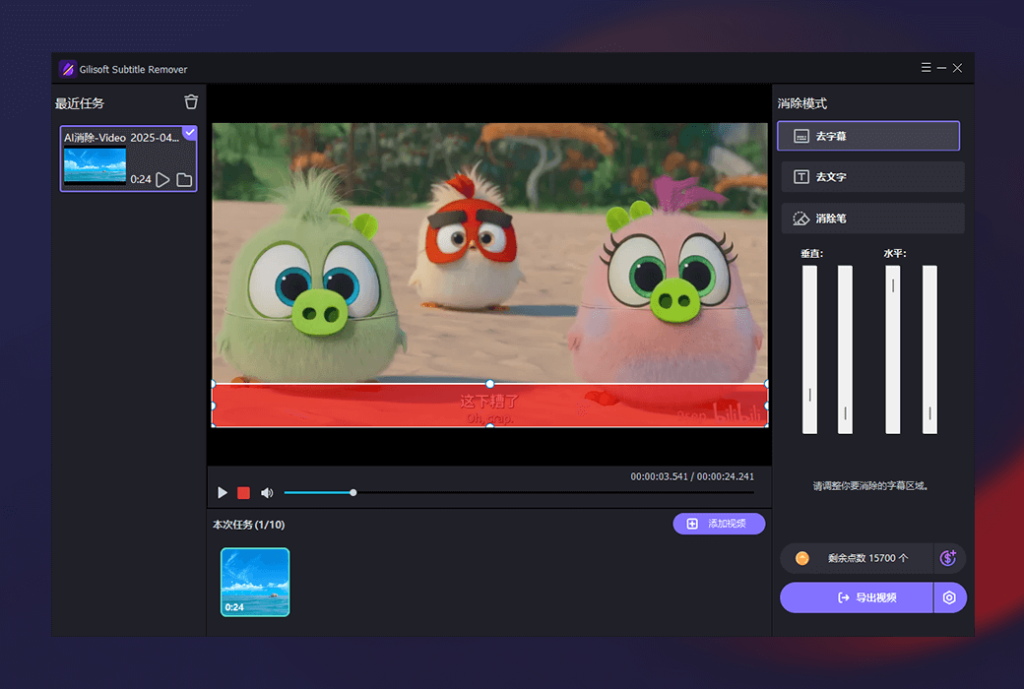Image resolution: width=1024 pixels, height=689 pixels.
Task: Click the time readout 00:00:03.541 / 00:00:24.241
Action: click(692, 477)
